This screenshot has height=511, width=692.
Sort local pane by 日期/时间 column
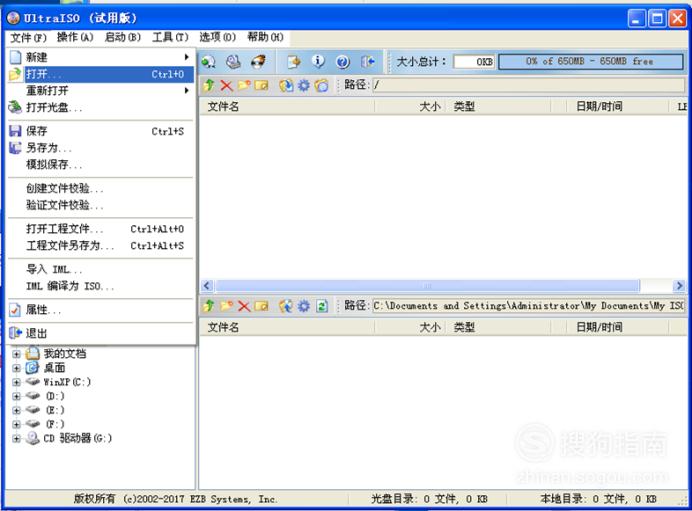[x=617, y=327]
